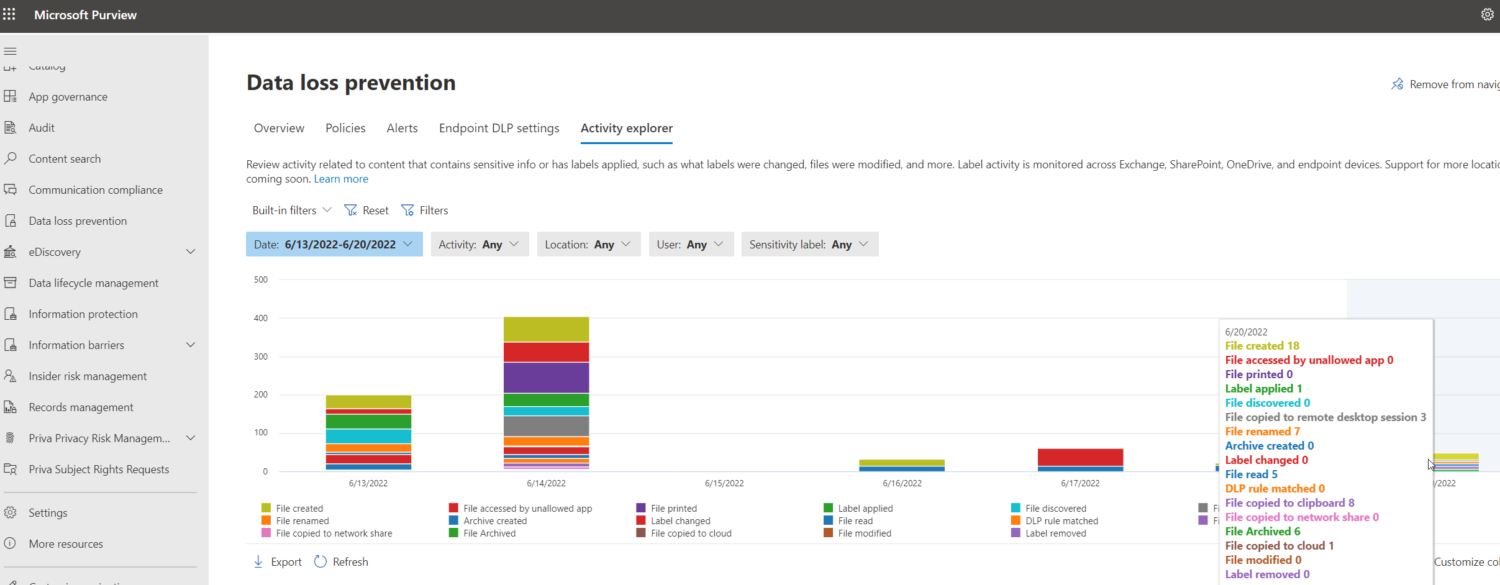The width and height of the screenshot is (1500, 585).
Task: Open the Sensitivity label dropdown
Action: click(809, 243)
